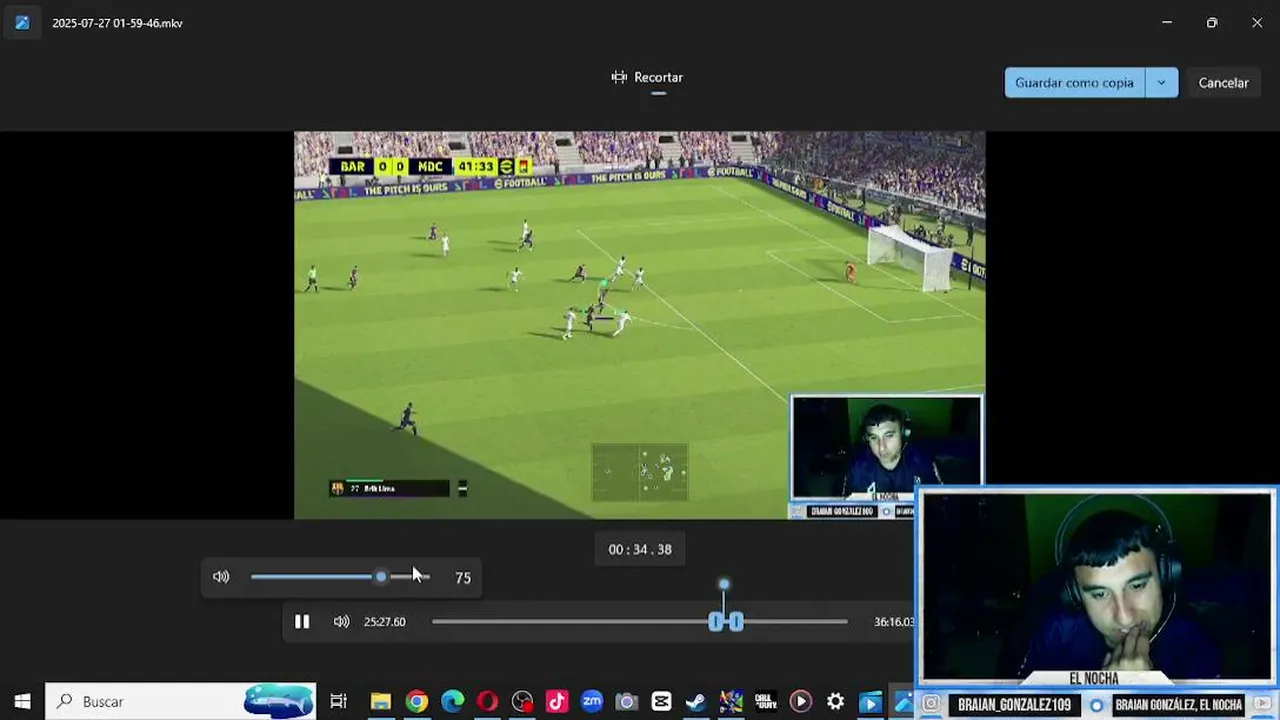Click the Buscar search box
This screenshot has height=720, width=1280.
180,702
